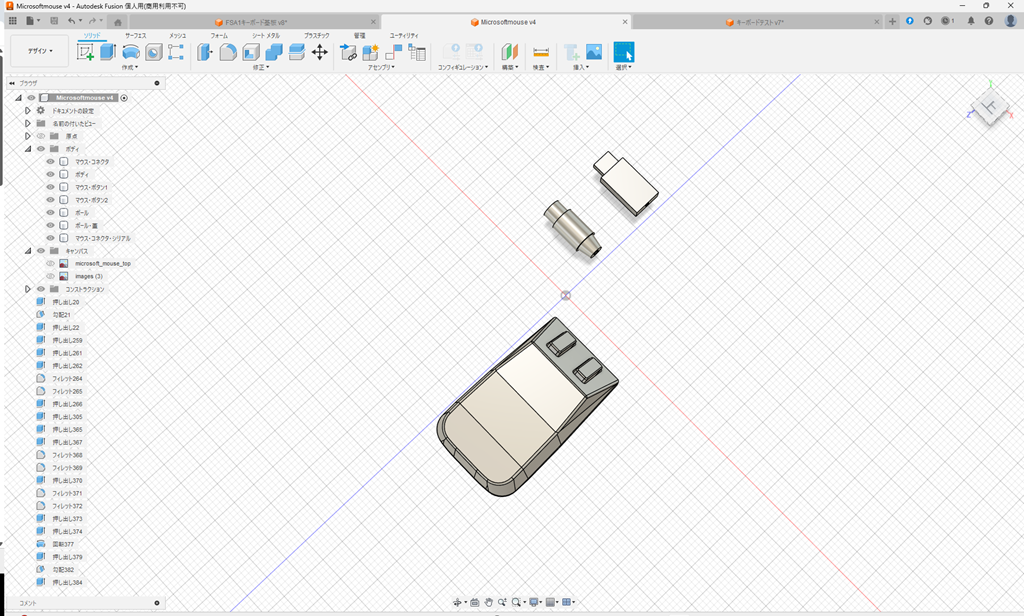The image size is (1024, 616).
Task: Open the Measure tool under 検査
Action: [x=540, y=50]
